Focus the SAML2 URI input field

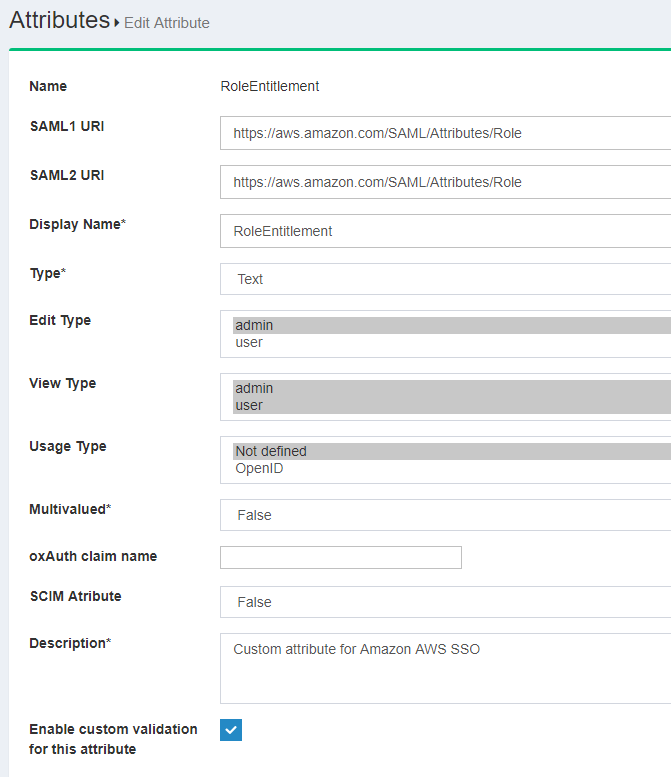pyautogui.click(x=445, y=182)
